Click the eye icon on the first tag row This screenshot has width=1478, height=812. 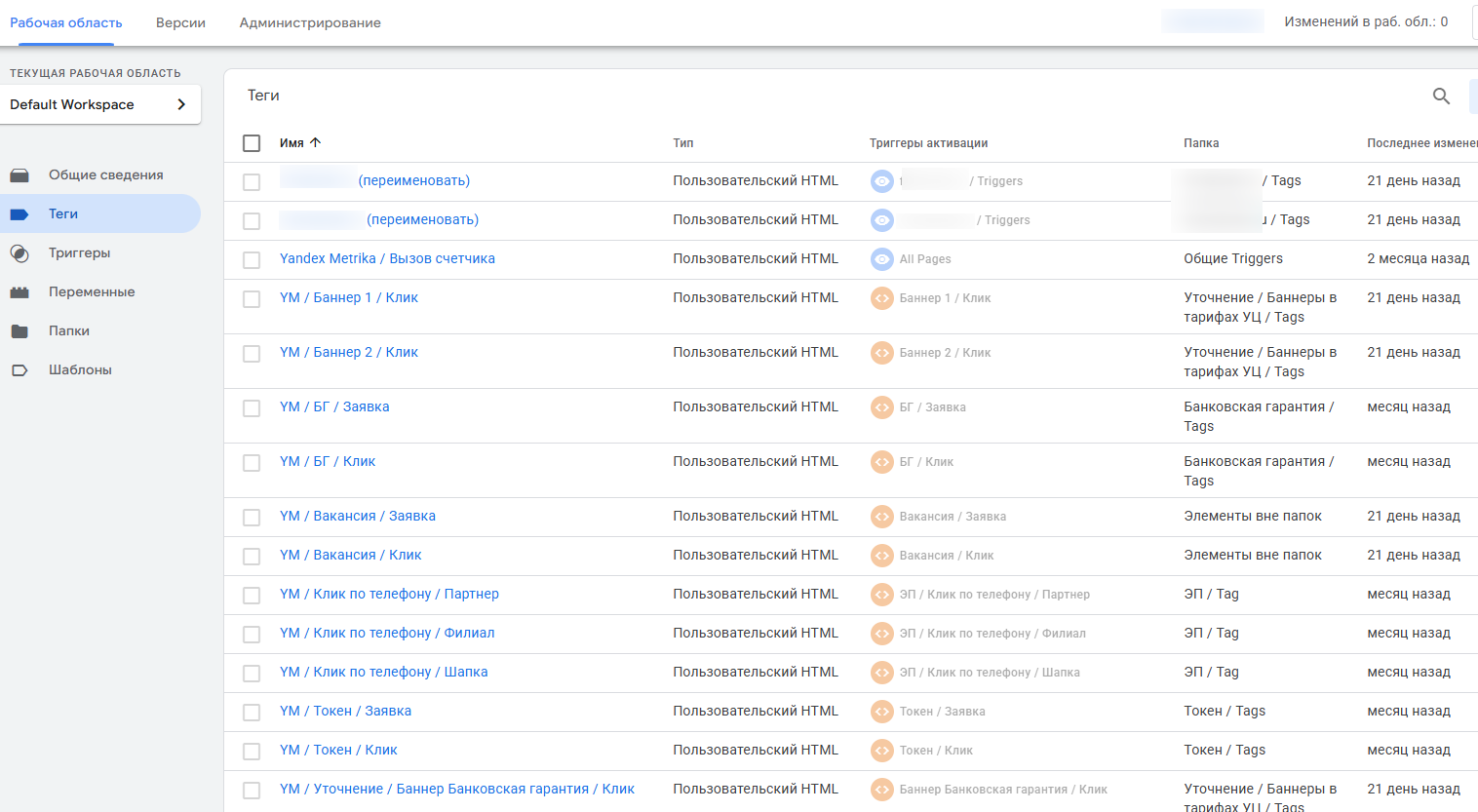tap(882, 180)
